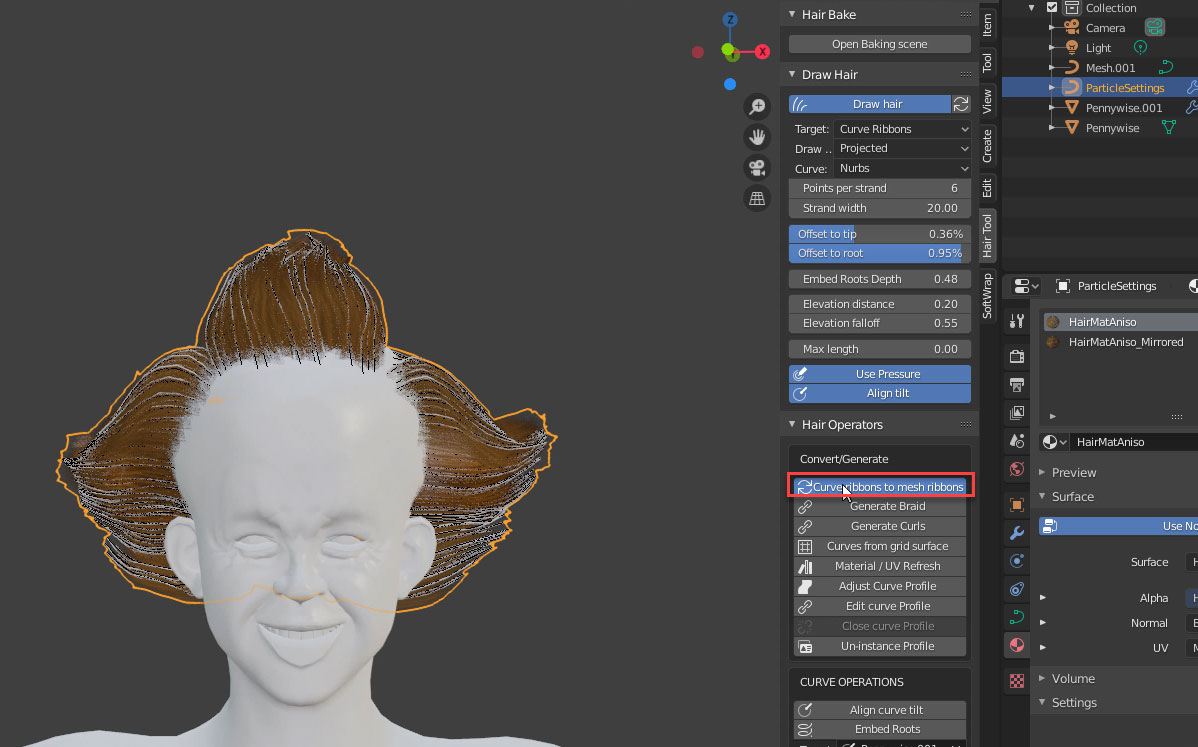Viewport: 1198px width, 747px height.
Task: Open the View Layer properties tab icon
Action: tap(1017, 412)
